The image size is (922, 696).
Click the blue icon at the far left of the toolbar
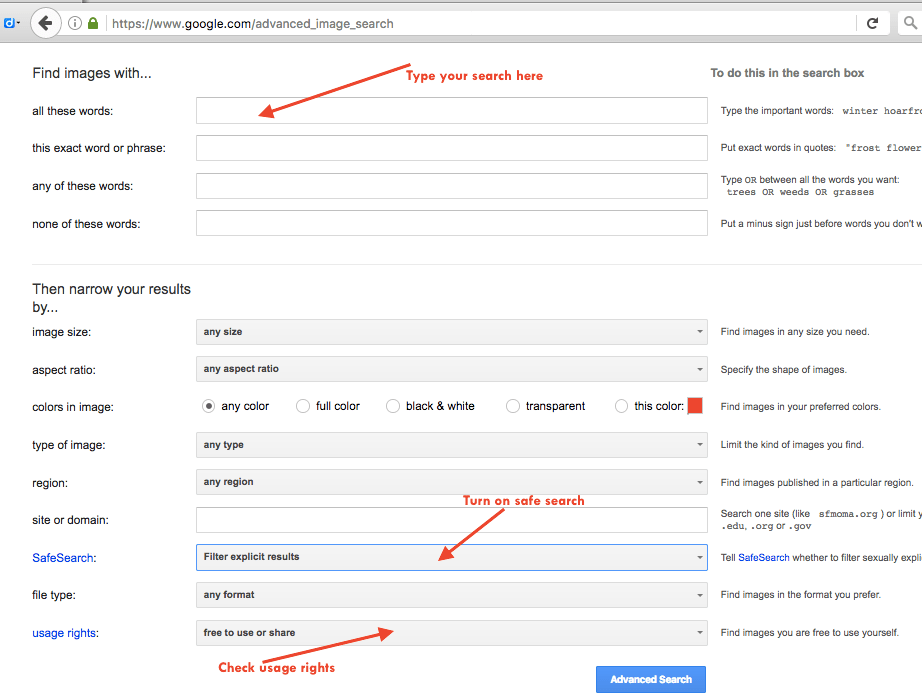[x=8, y=23]
